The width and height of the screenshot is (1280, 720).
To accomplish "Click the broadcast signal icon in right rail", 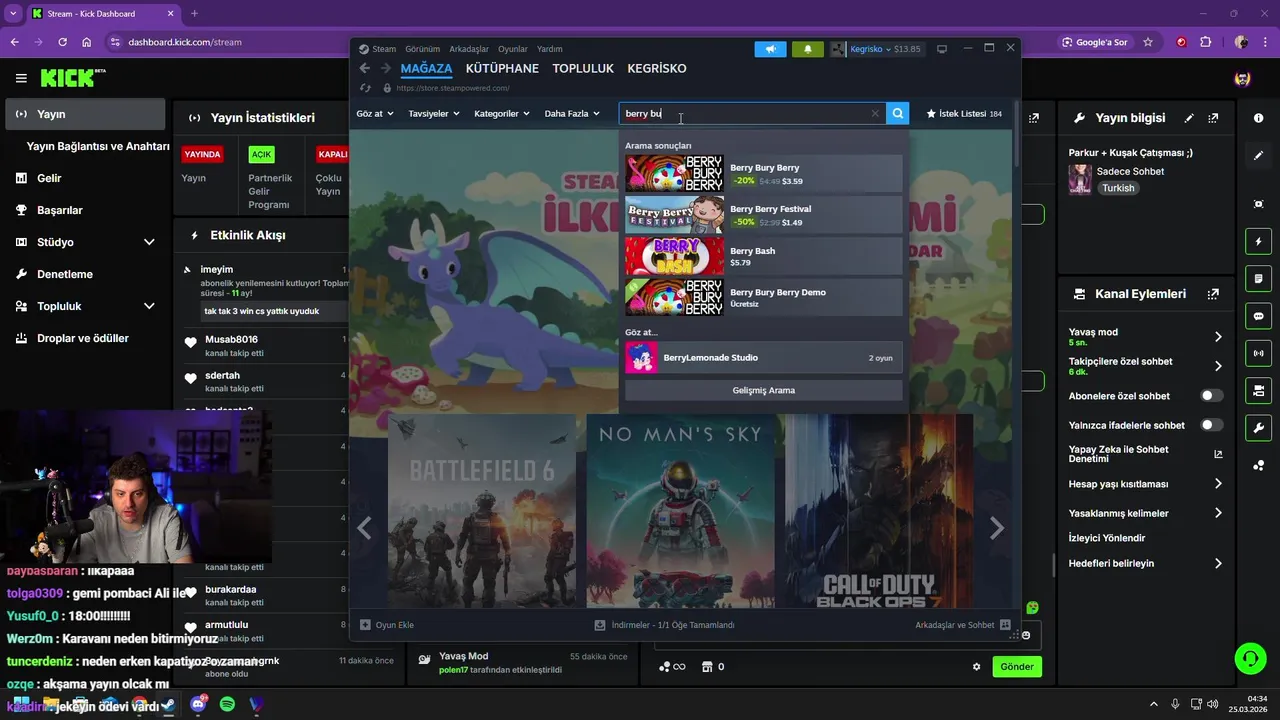I will pyautogui.click(x=1258, y=353).
